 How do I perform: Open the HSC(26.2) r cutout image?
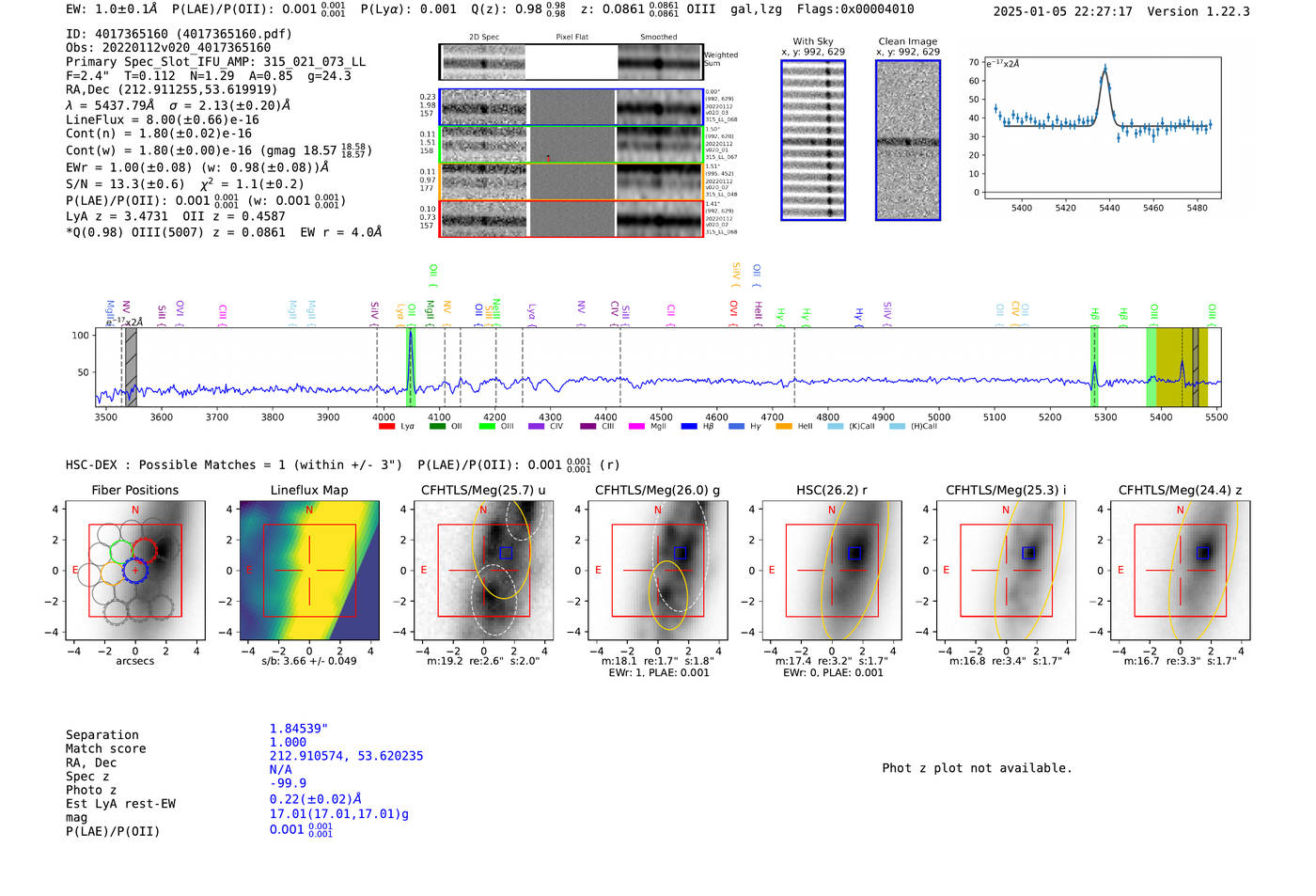[x=832, y=571]
